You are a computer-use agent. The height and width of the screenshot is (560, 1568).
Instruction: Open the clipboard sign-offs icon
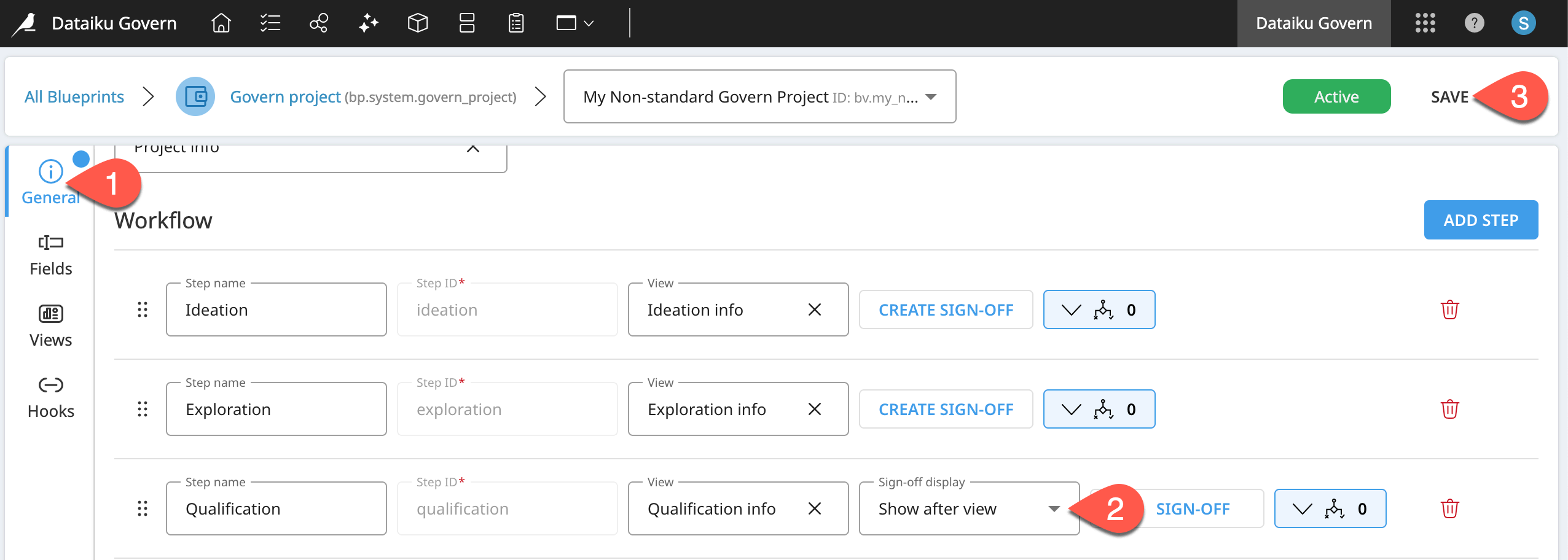click(515, 23)
